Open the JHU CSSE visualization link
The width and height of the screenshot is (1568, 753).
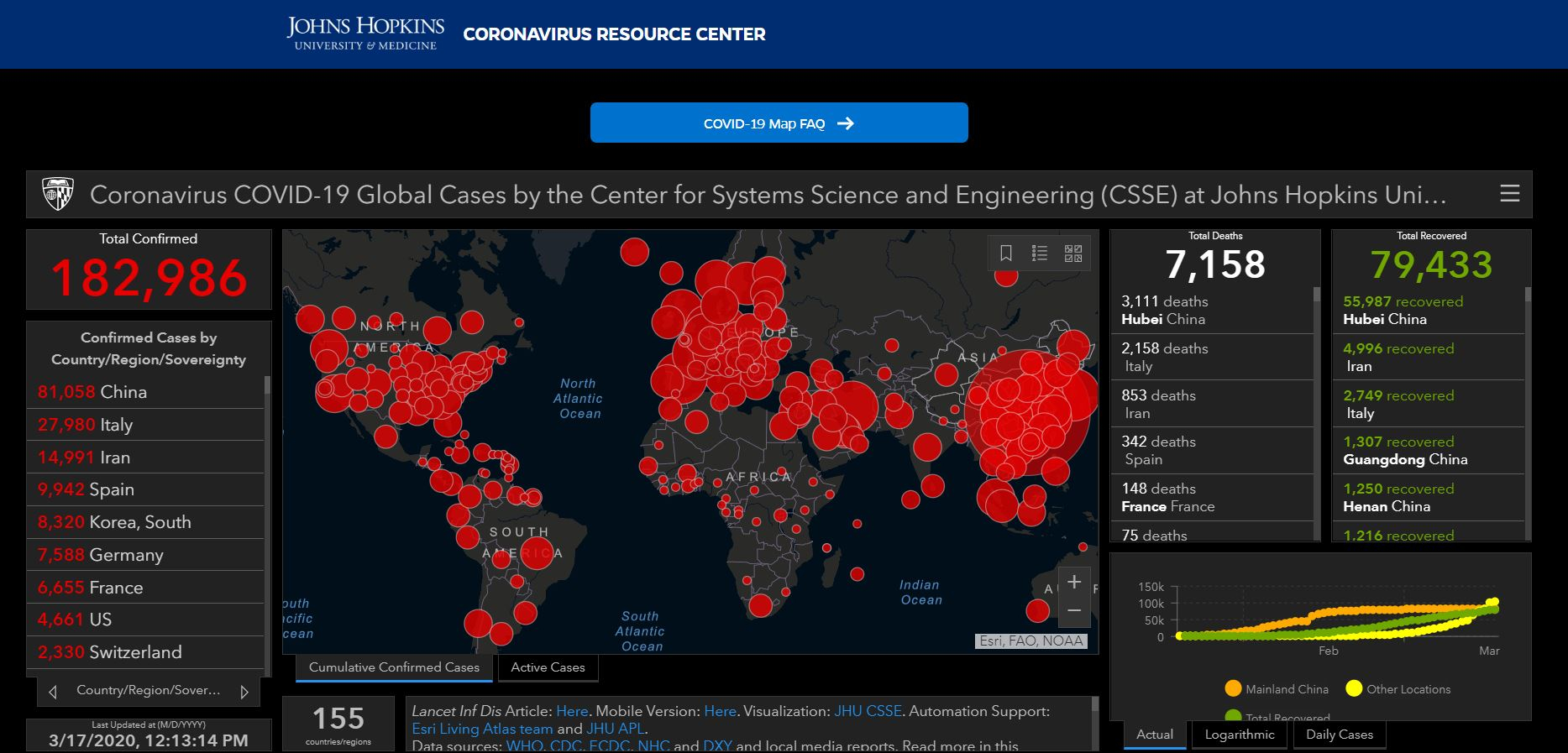[x=868, y=711]
